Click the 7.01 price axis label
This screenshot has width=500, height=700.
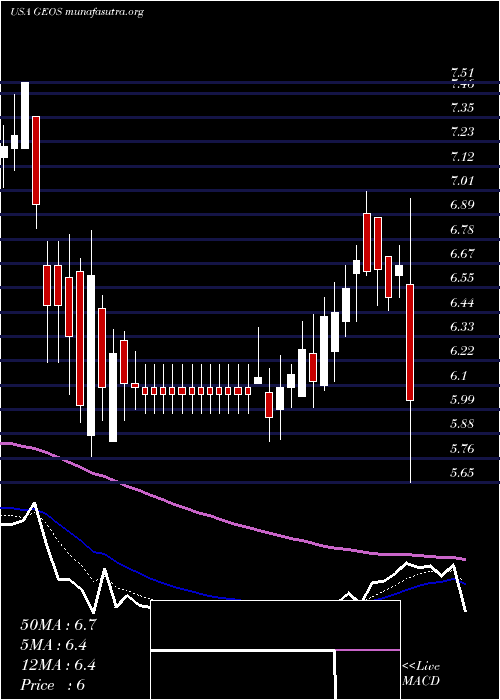click(x=462, y=180)
